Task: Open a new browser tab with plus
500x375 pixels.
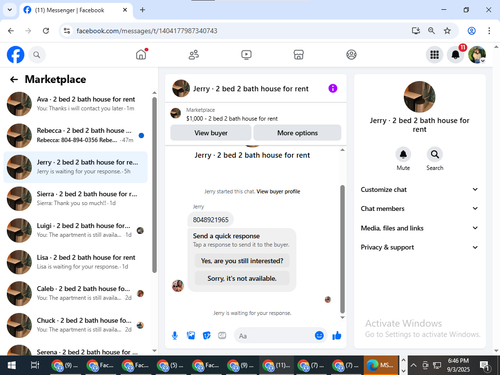Action: pyautogui.click(x=142, y=10)
